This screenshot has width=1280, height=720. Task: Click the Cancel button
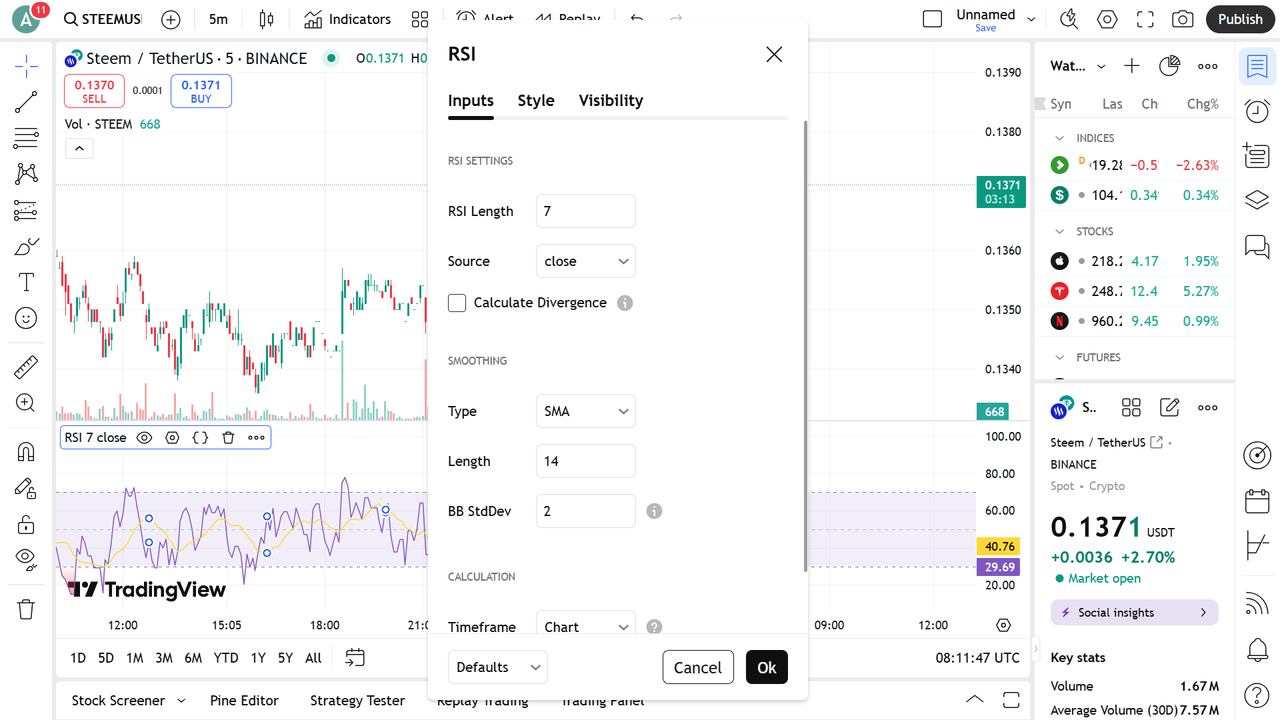[x=698, y=667]
